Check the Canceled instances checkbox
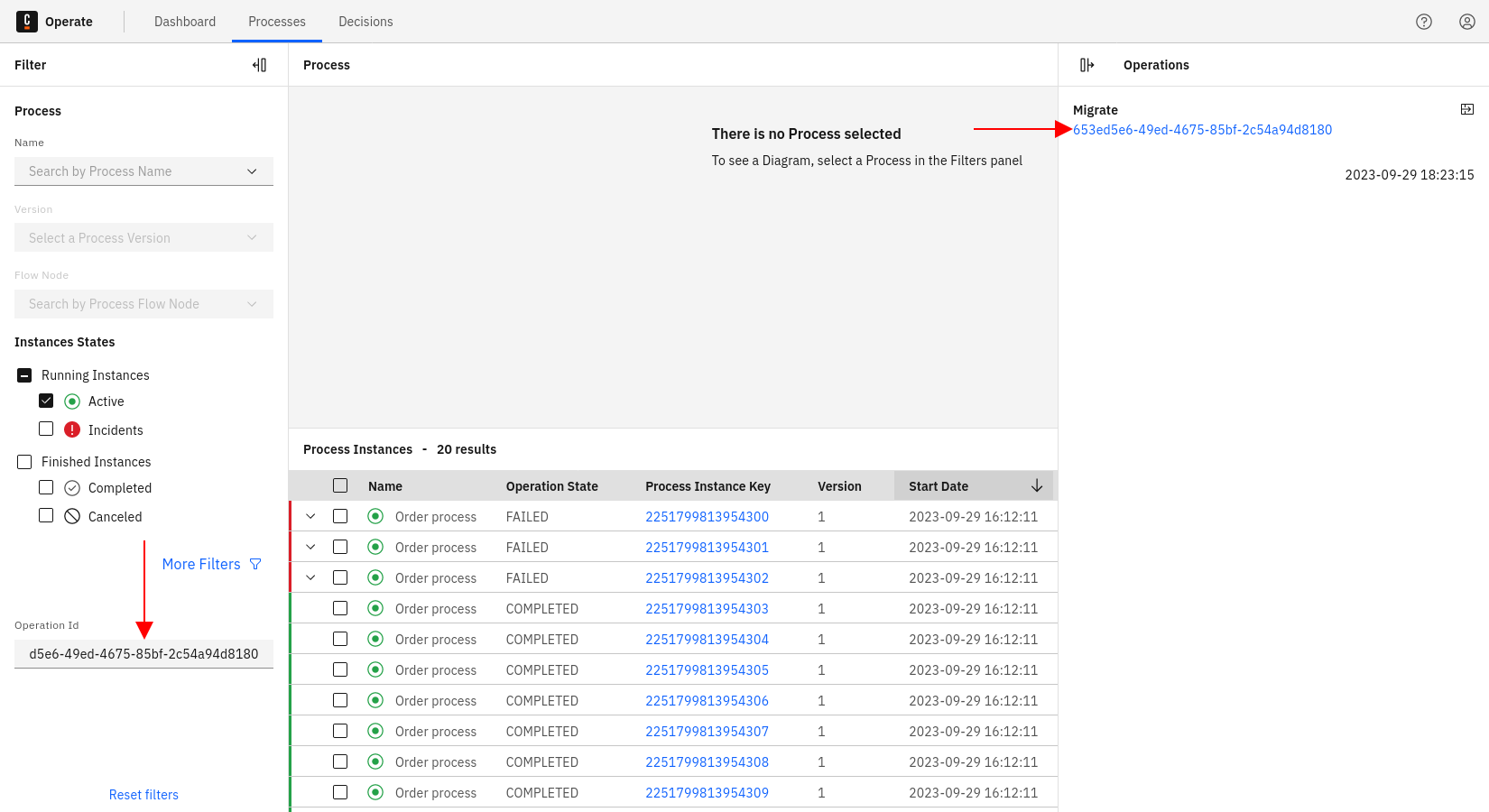Screen dimensions: 1489x812 46,516
